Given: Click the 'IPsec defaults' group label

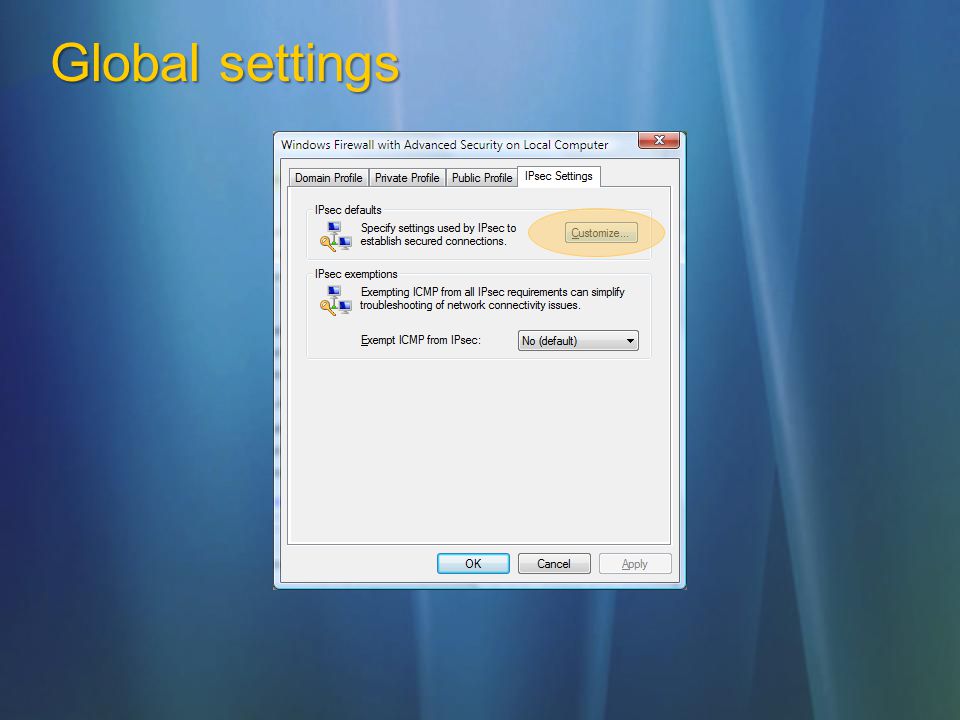Looking at the screenshot, I should [348, 209].
